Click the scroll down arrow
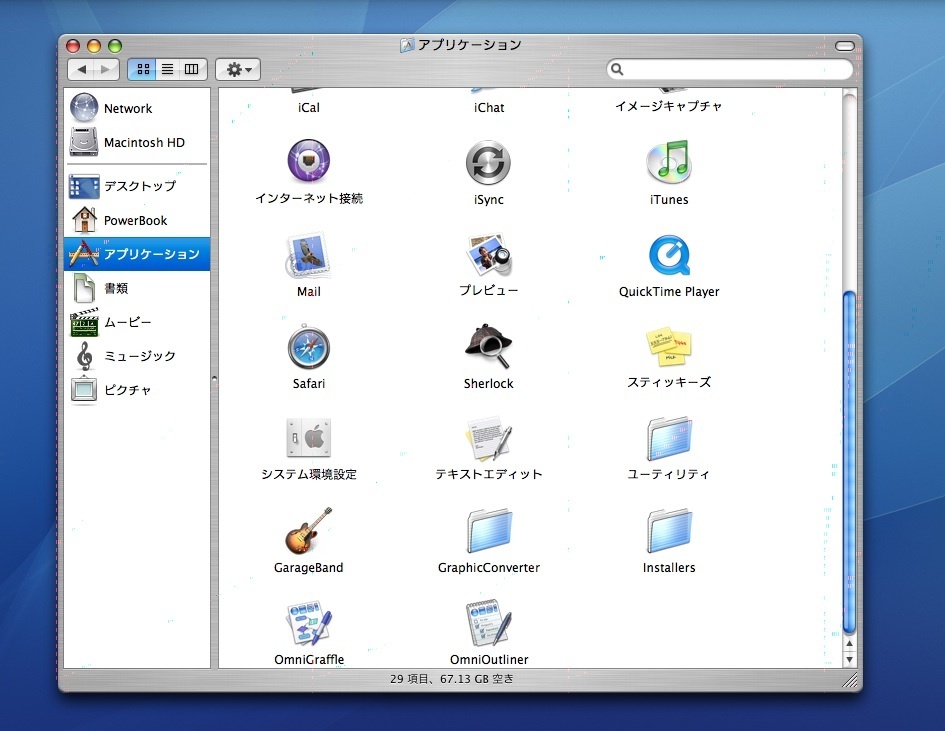Viewport: 945px width, 731px height. pos(849,659)
